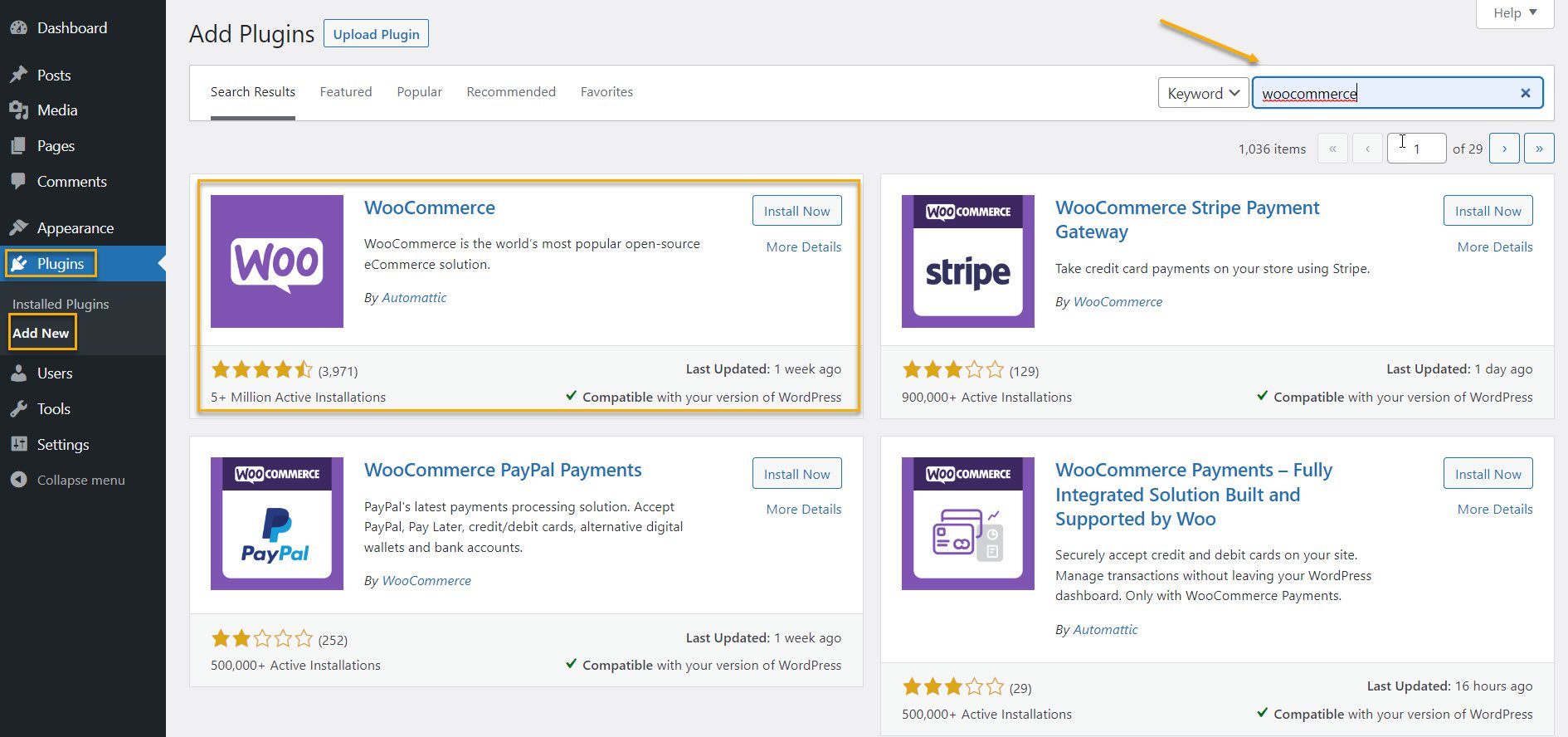Select the Search Results tab
This screenshot has width=1568, height=737.
tap(253, 92)
